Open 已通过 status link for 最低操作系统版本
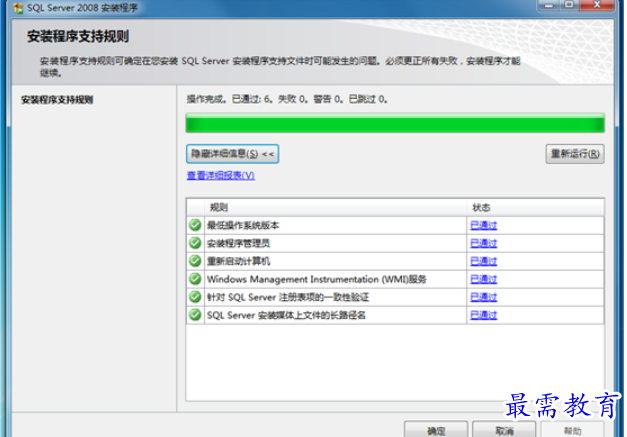627x437 pixels. tap(483, 225)
